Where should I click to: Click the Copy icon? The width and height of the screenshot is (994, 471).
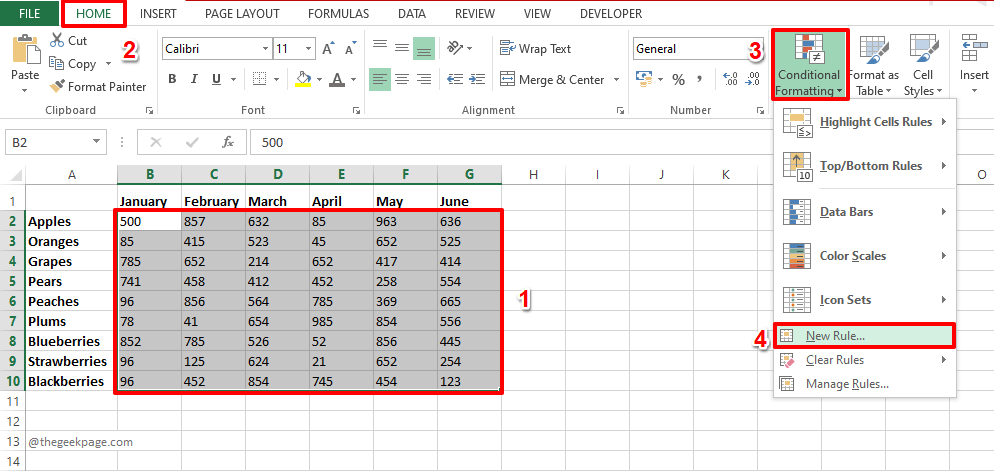tap(57, 63)
